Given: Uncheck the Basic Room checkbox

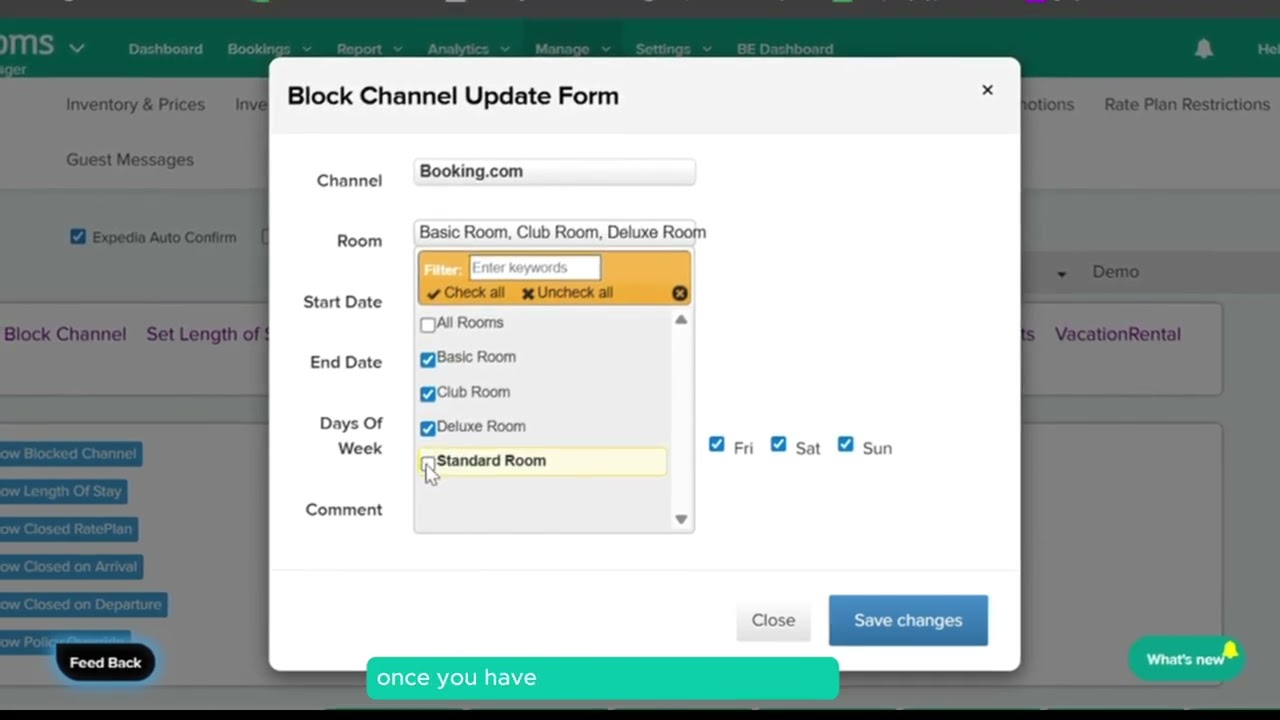Looking at the screenshot, I should (428, 359).
